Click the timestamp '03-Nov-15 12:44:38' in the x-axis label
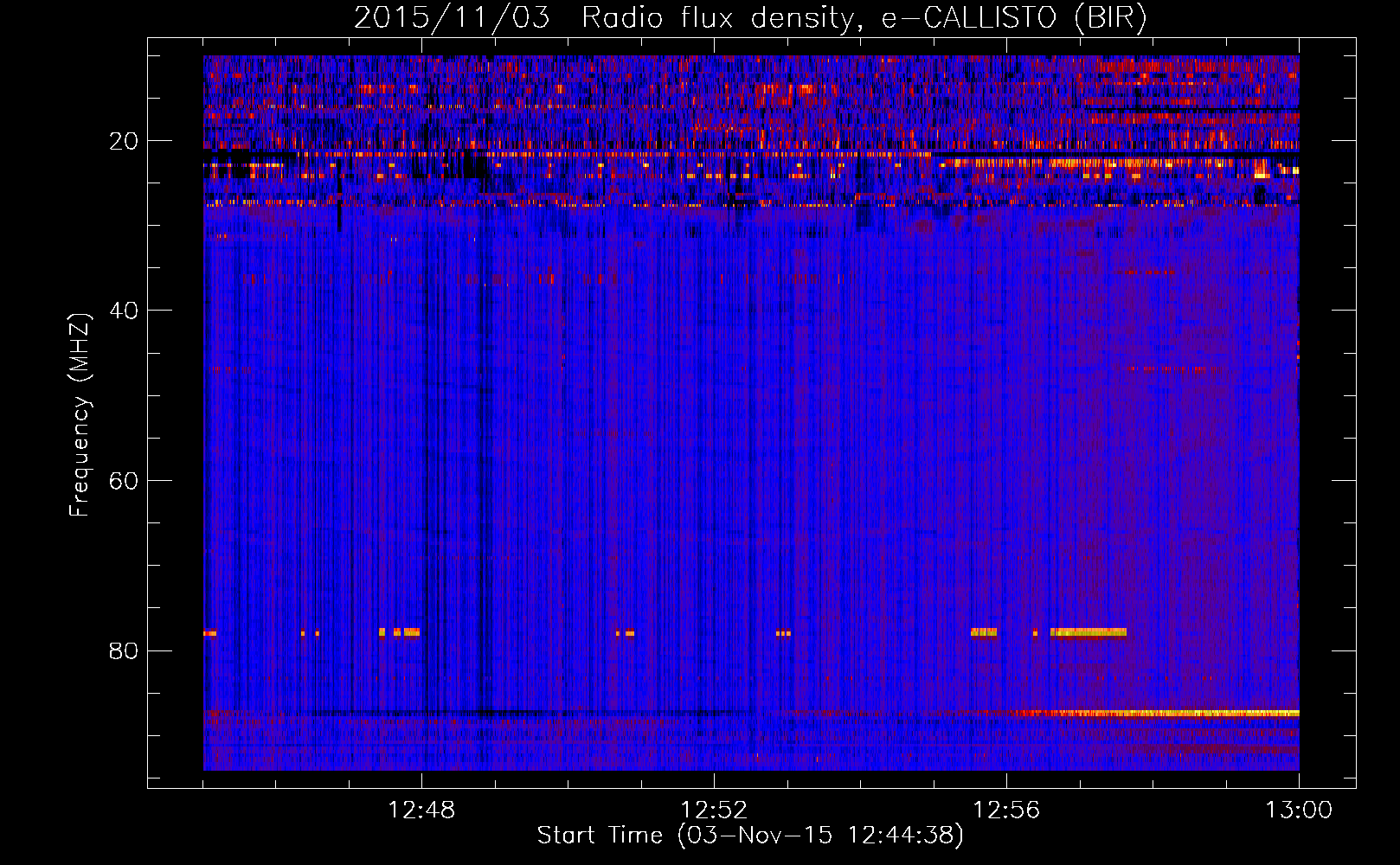Image resolution: width=1400 pixels, height=865 pixels. click(819, 835)
